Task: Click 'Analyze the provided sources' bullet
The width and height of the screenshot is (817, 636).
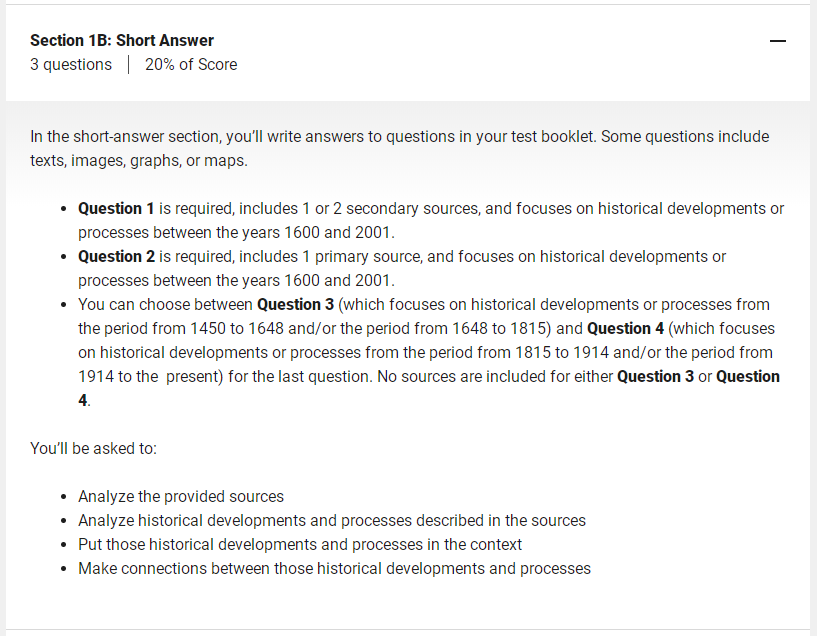Action: [181, 496]
